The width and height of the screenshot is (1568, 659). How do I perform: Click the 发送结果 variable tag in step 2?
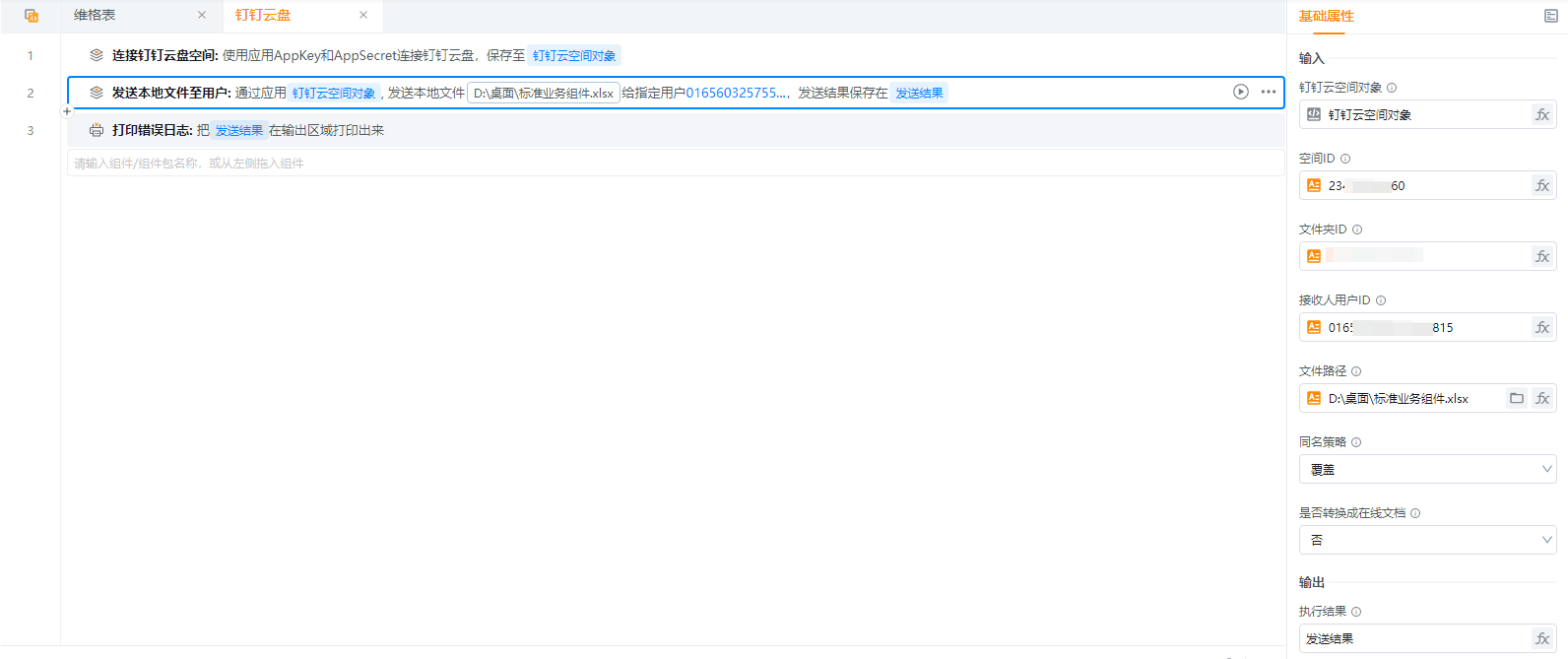point(919,94)
